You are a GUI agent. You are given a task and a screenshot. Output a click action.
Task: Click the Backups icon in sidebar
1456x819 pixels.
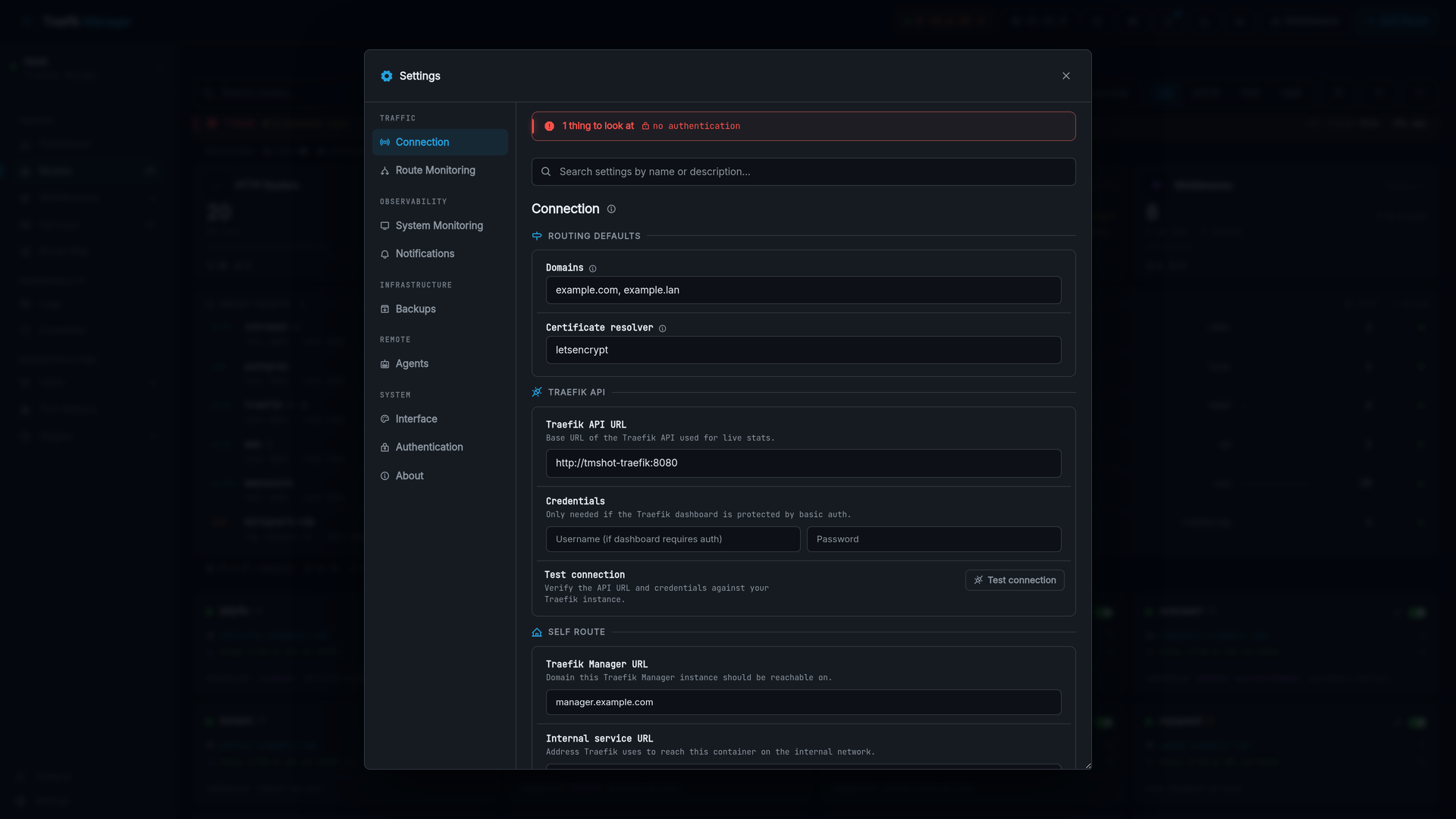tap(385, 309)
